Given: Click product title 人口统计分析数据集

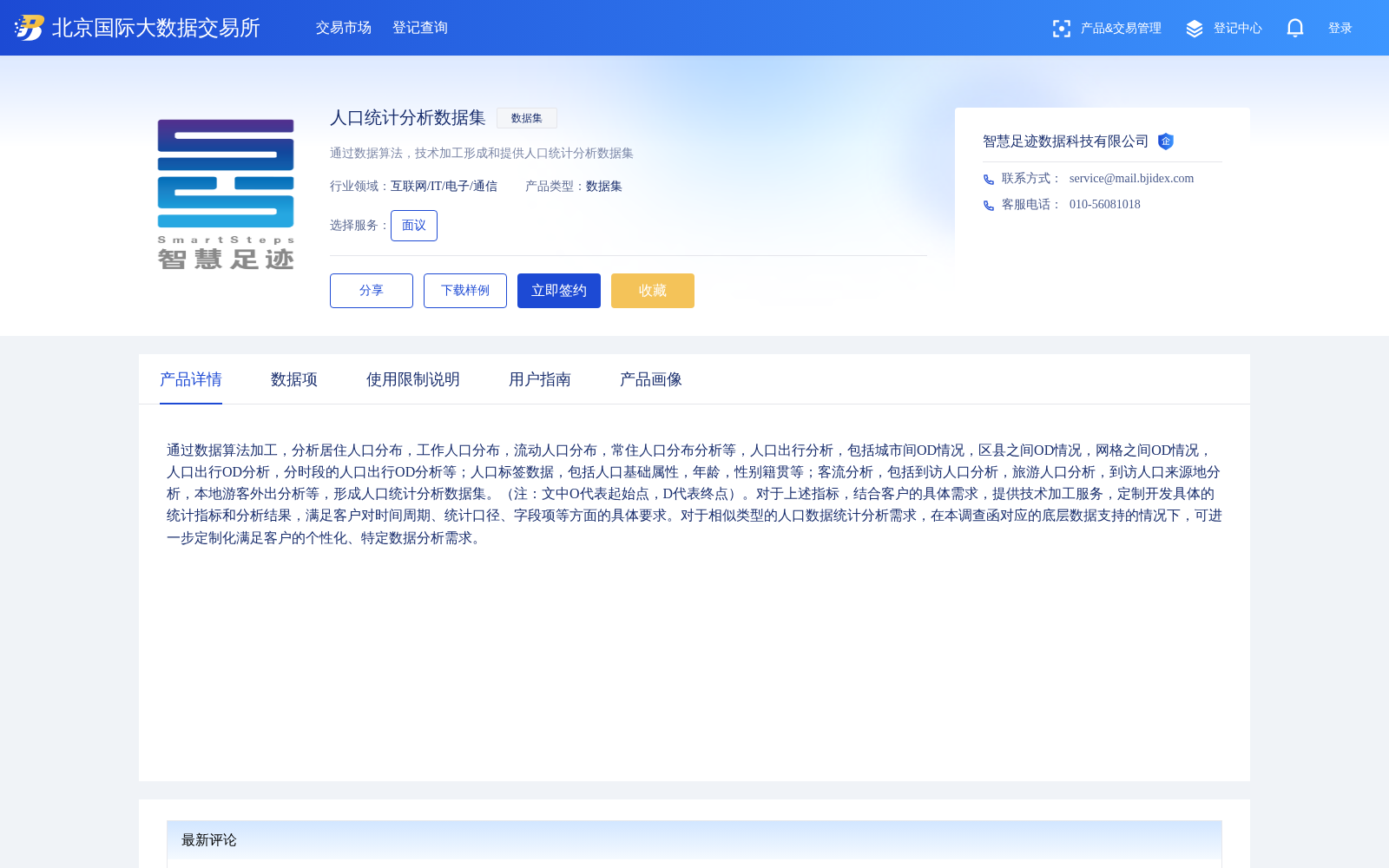Looking at the screenshot, I should click(408, 118).
